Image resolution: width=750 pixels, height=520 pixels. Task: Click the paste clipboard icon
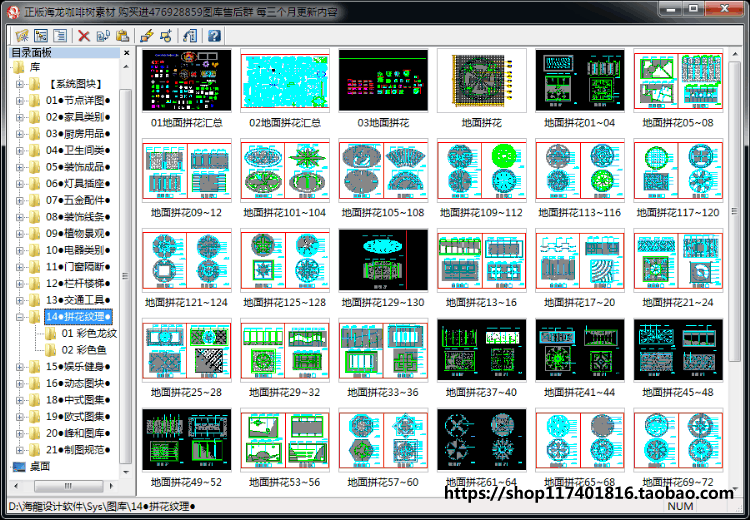(122, 35)
